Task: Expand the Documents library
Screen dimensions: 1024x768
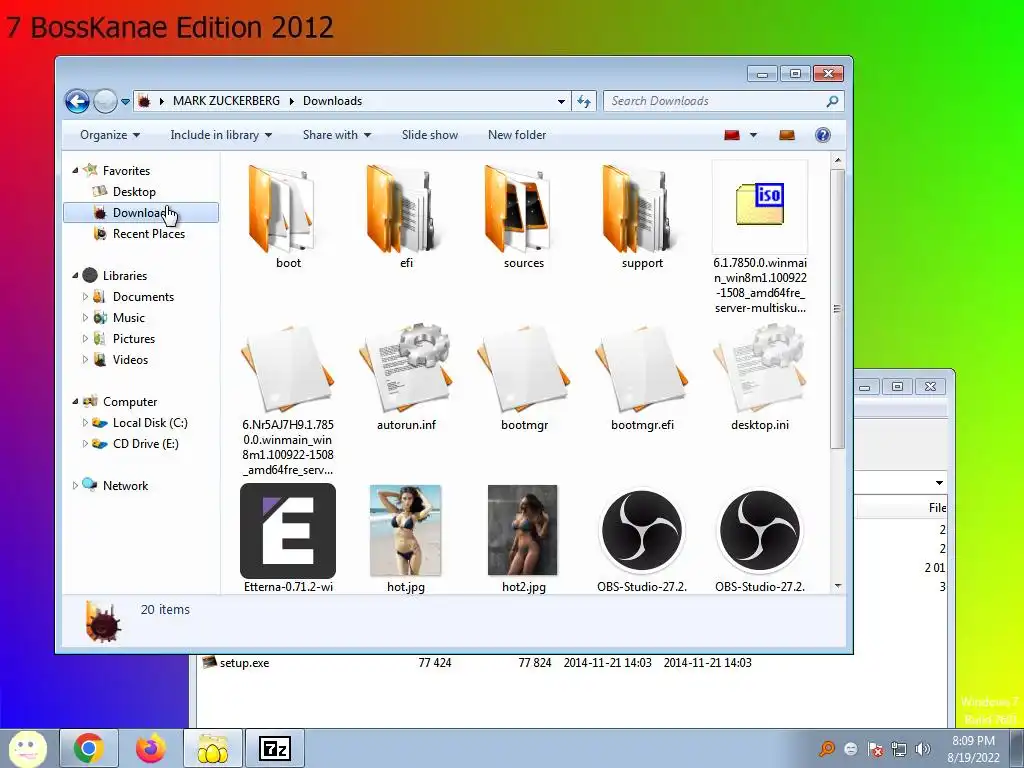Action: pos(85,296)
